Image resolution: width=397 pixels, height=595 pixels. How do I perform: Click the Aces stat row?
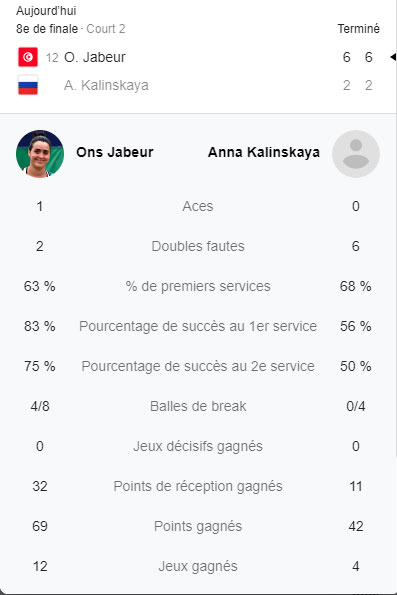[x=198, y=206]
